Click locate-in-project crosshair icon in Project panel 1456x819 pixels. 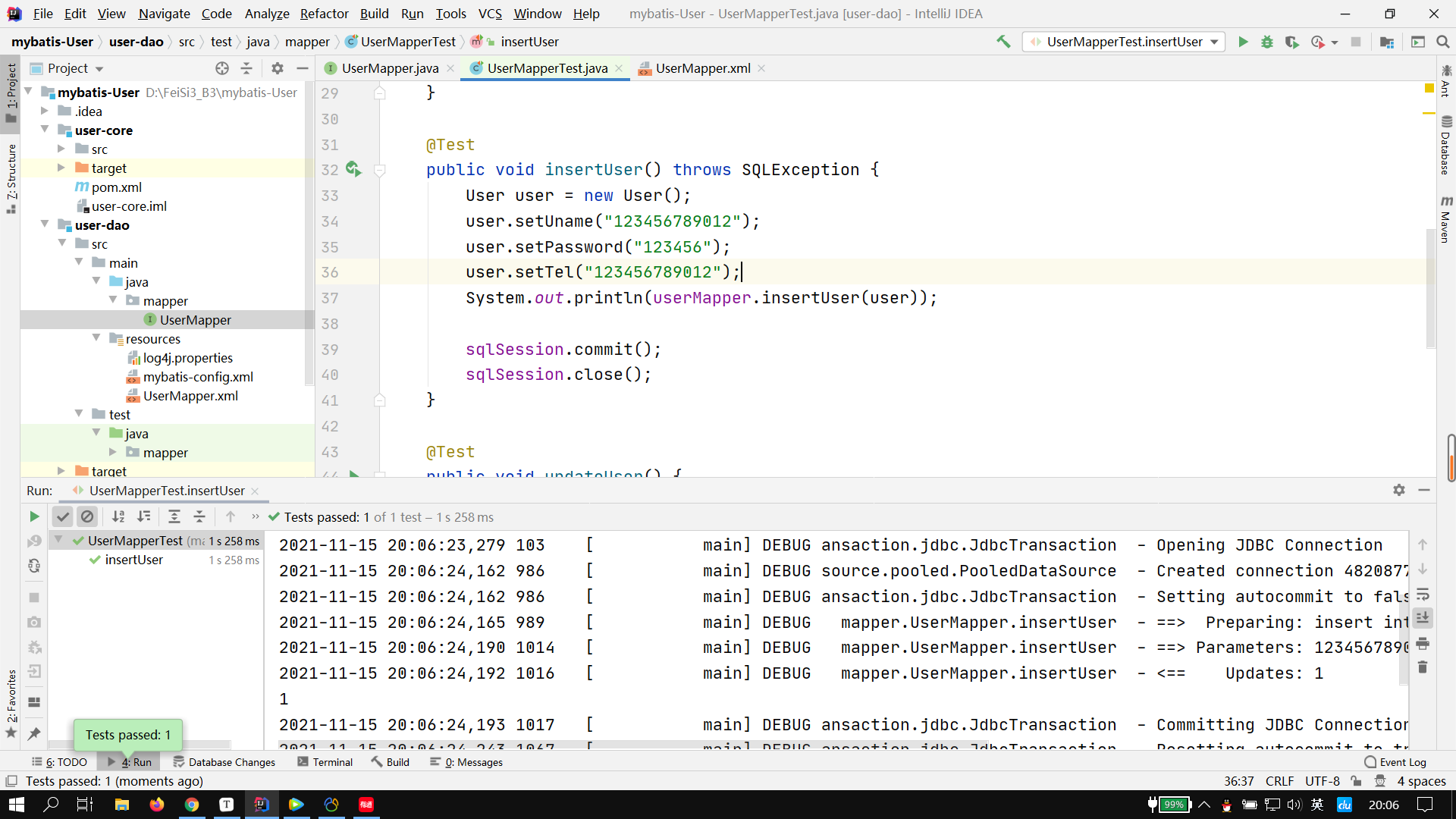pos(221,68)
